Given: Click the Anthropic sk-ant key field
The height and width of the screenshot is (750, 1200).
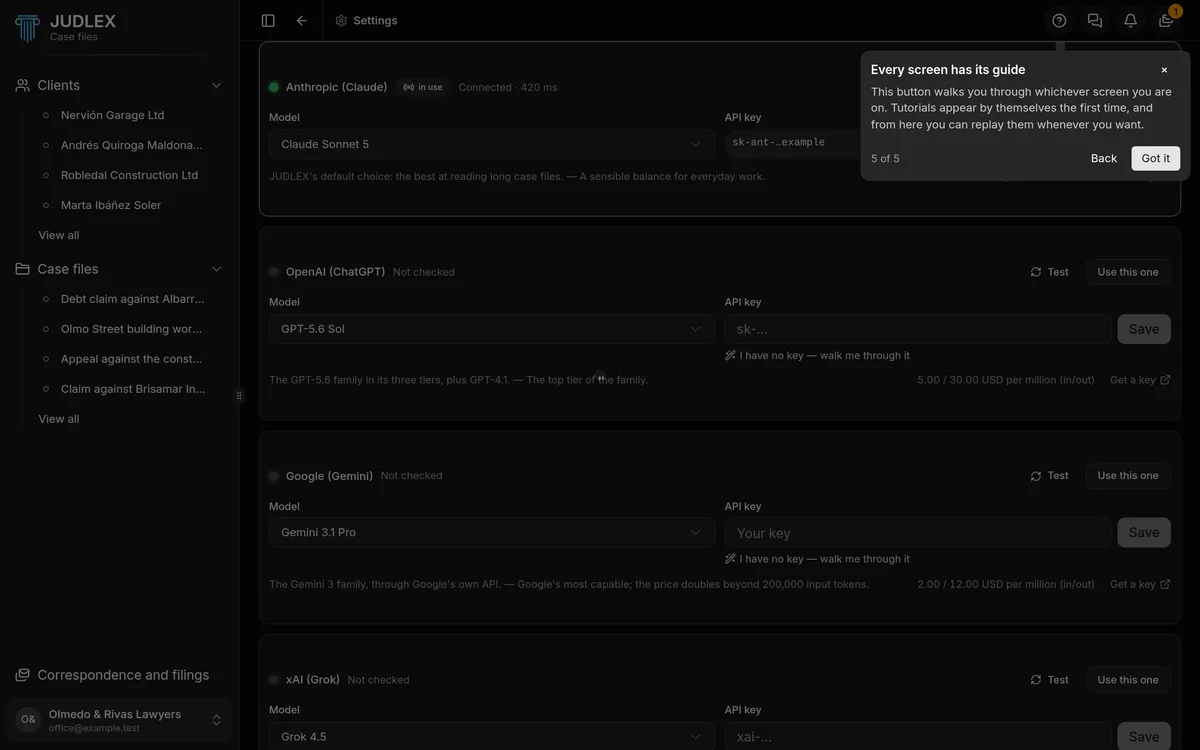Looking at the screenshot, I should [x=795, y=143].
